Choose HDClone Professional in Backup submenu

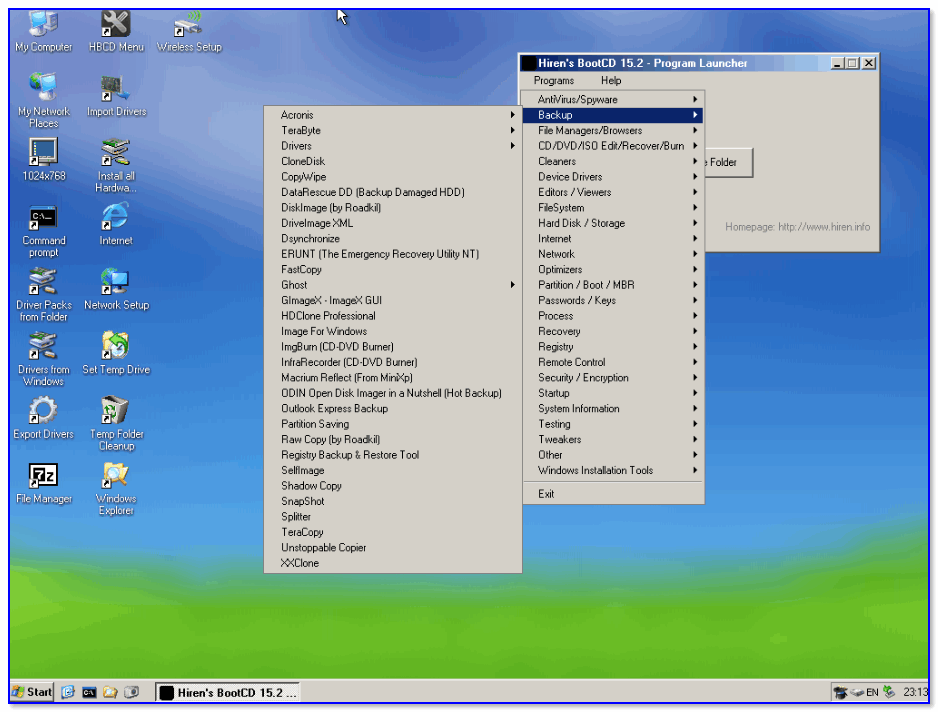point(328,316)
